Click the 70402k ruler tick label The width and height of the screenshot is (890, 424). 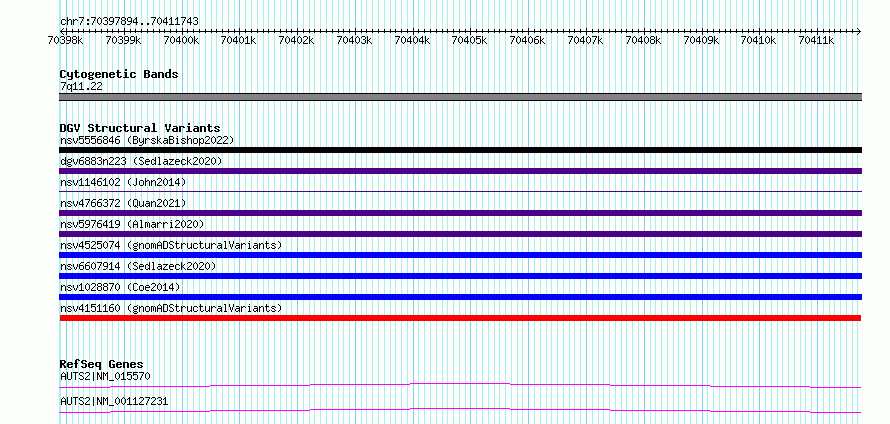[x=297, y=40]
